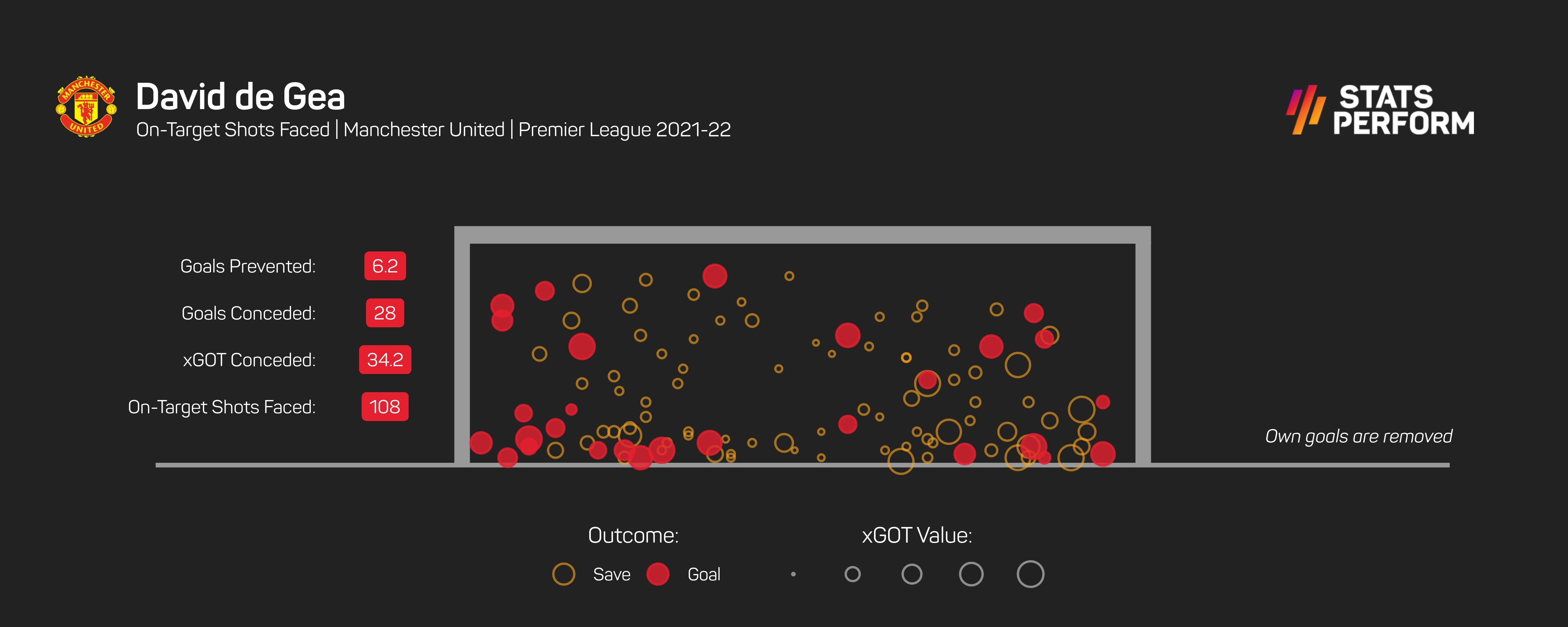
Task: Click the On-Target Shots Faced 108 badge
Action: pos(385,407)
